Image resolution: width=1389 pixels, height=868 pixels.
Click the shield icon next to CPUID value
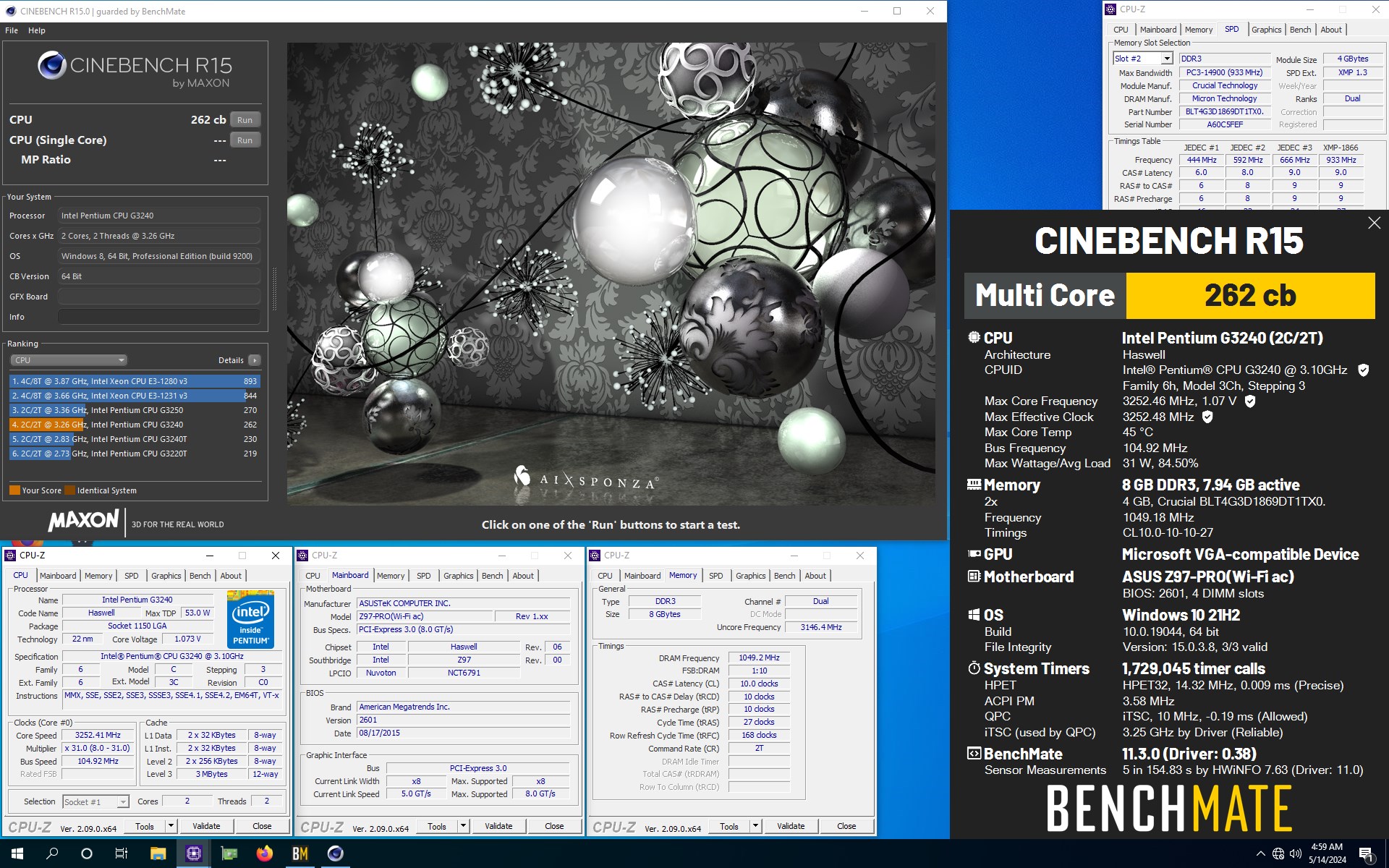click(x=1363, y=370)
